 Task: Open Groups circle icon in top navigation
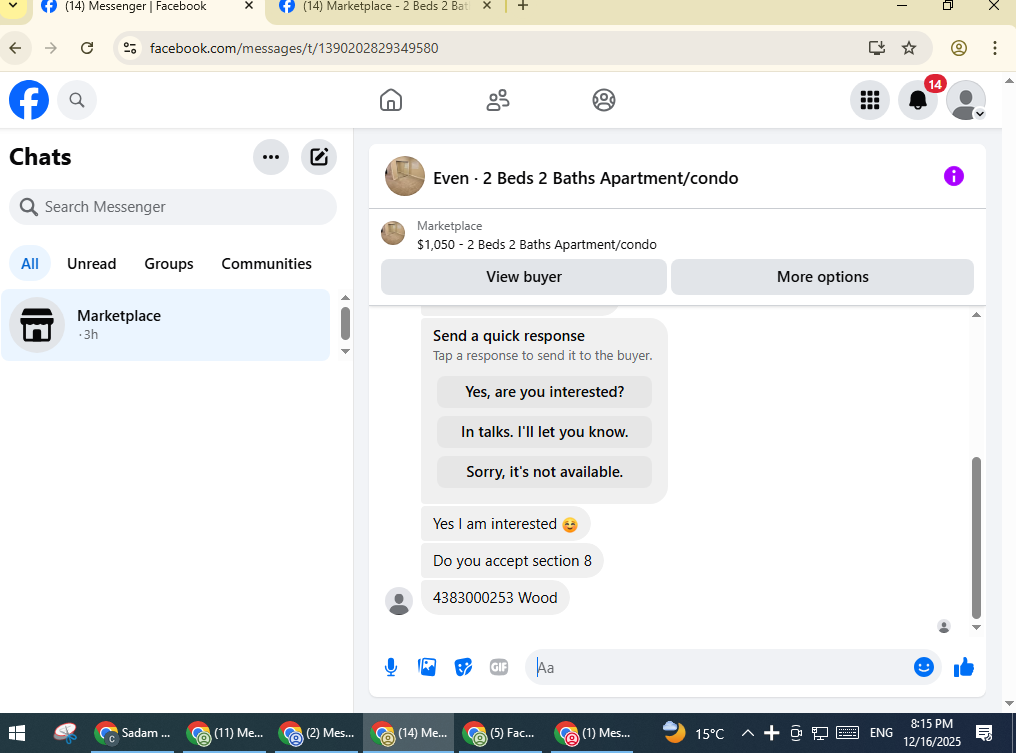pos(603,100)
